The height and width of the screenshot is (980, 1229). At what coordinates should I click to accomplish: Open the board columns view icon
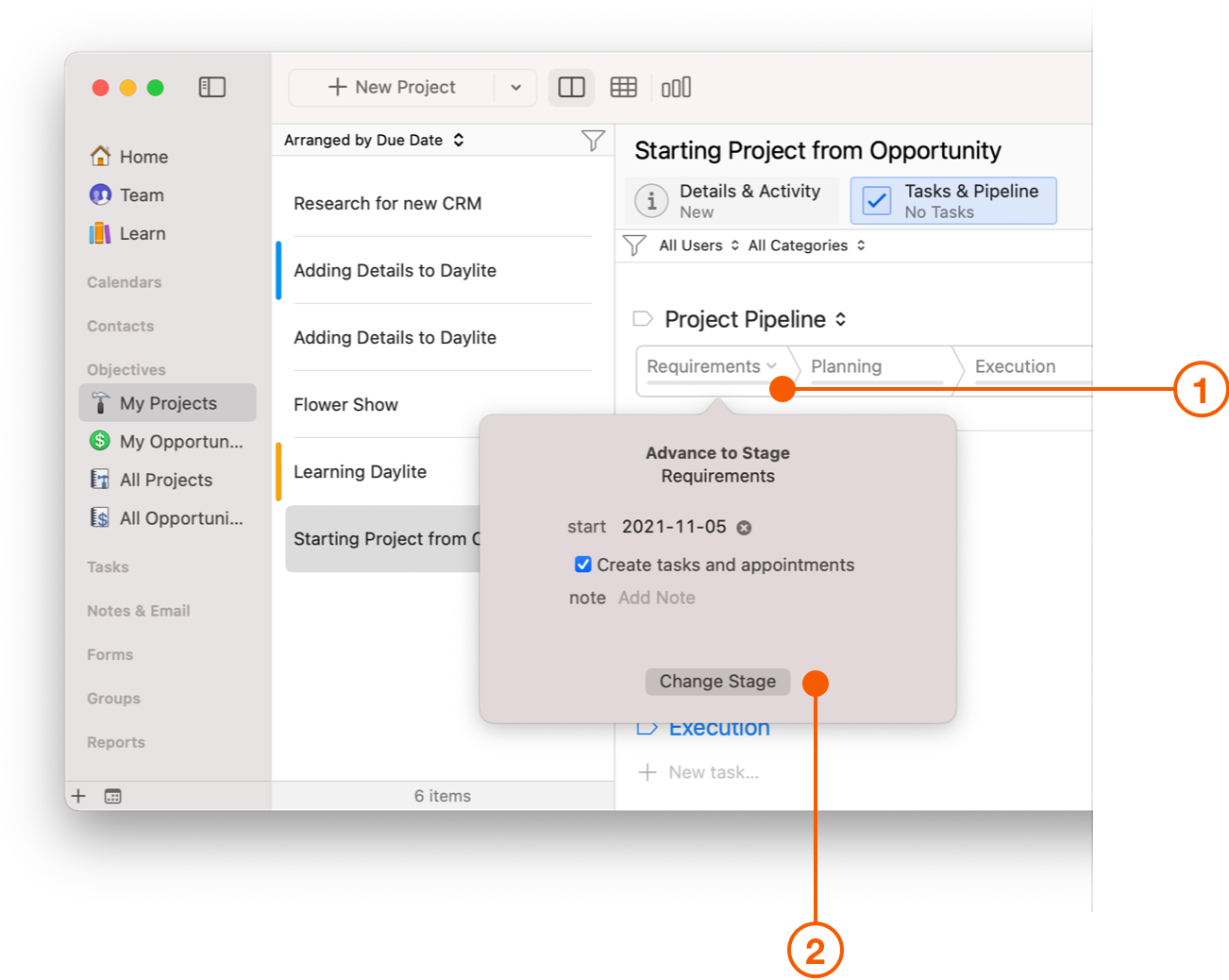676,87
